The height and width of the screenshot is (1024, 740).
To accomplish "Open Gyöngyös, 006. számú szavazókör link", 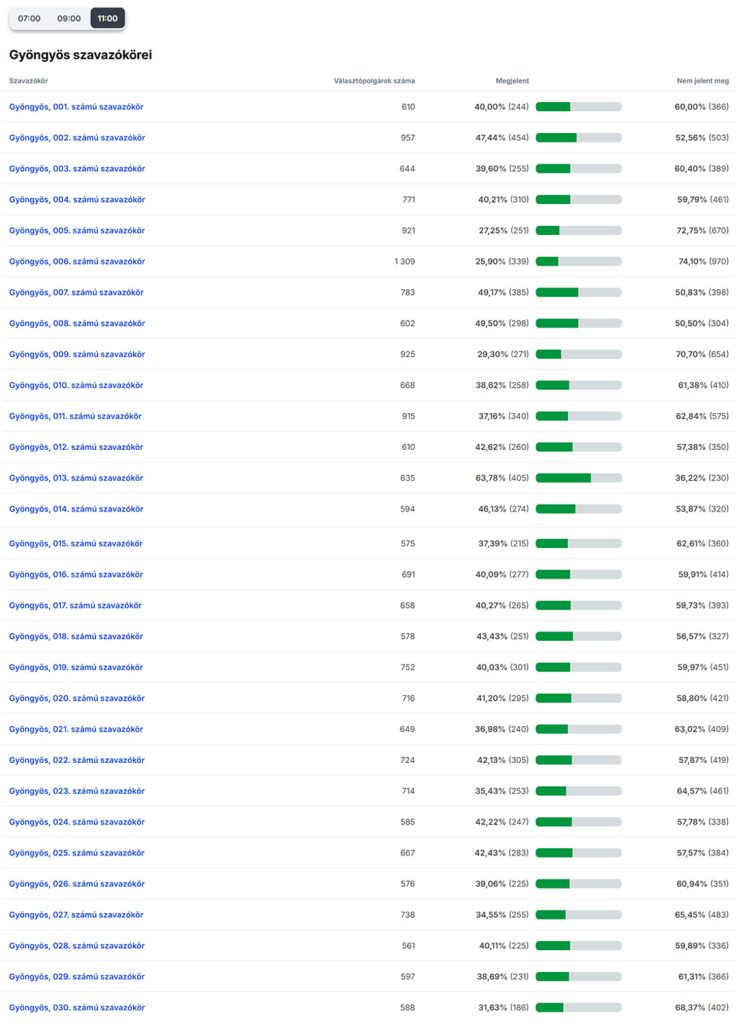I will (77, 261).
